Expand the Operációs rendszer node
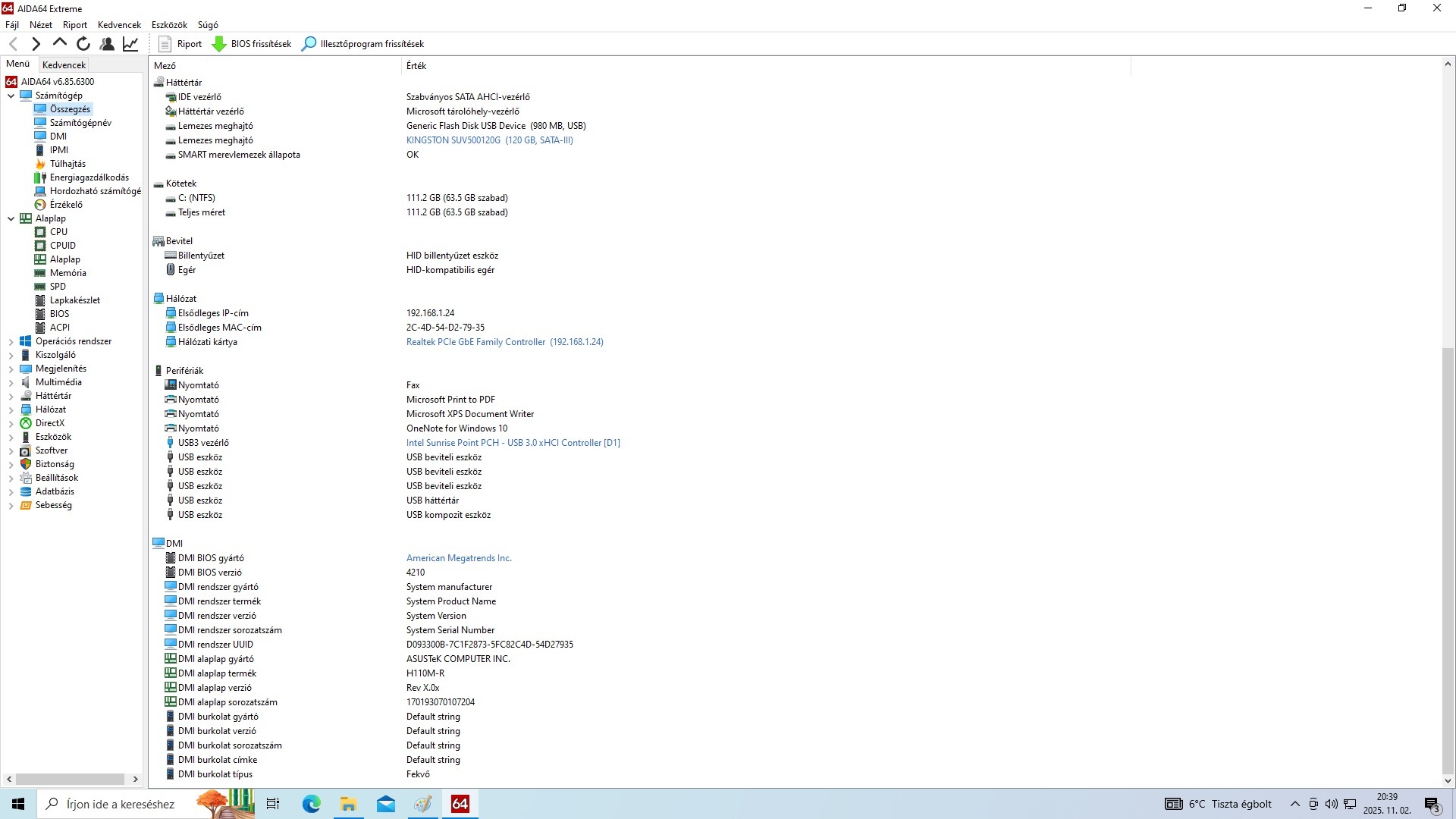This screenshot has width=1456, height=819. coord(11,341)
